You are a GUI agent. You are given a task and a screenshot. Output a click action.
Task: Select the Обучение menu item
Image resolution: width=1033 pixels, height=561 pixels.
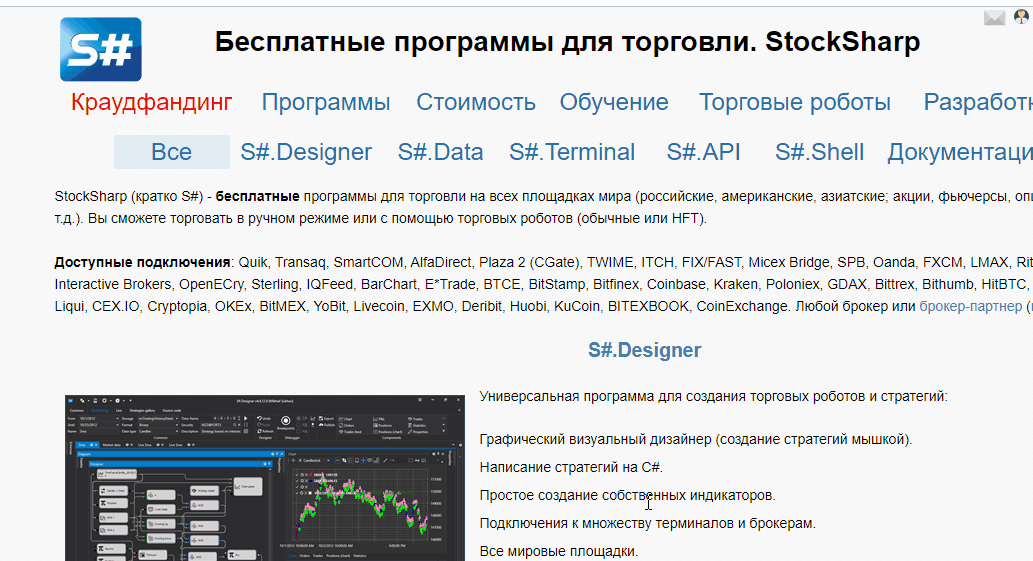tap(614, 102)
